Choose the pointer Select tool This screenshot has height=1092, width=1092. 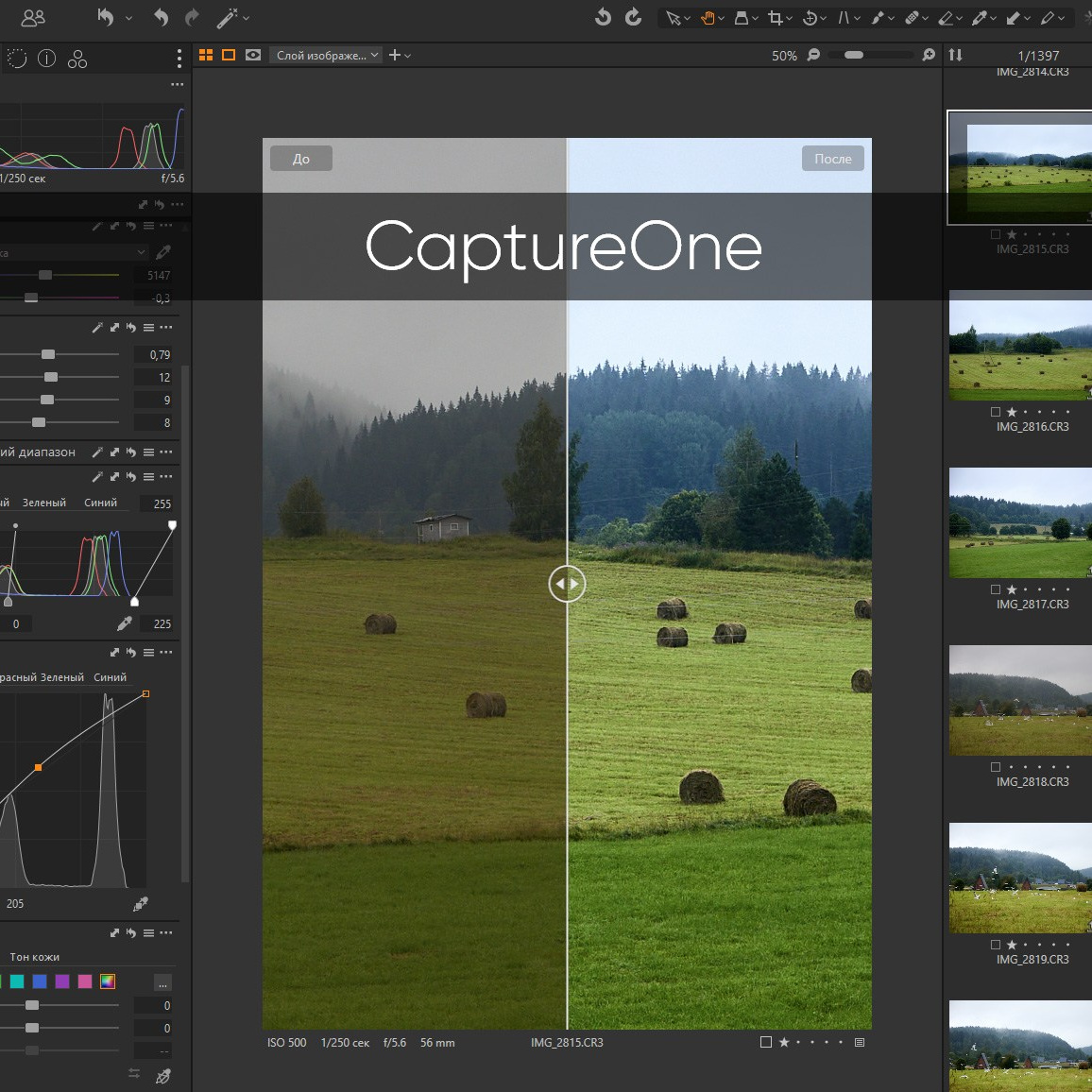pyautogui.click(x=673, y=18)
